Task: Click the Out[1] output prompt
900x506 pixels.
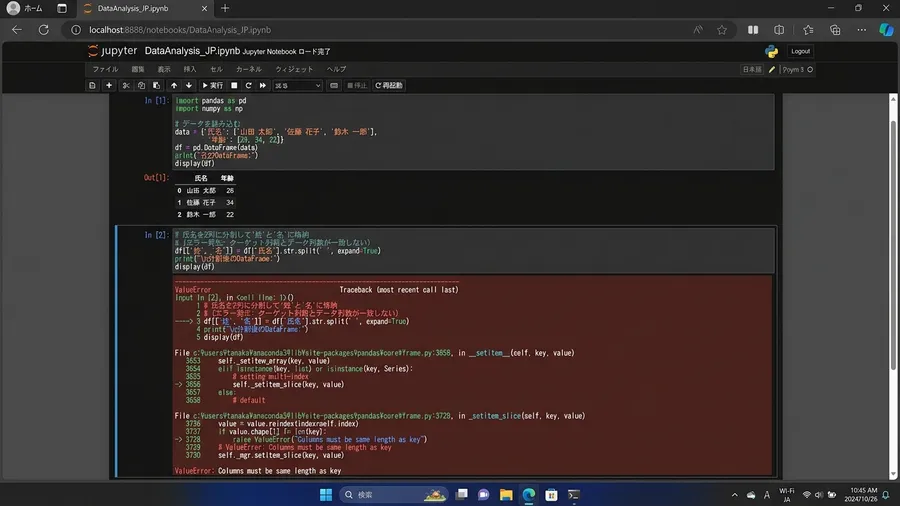Action: click(x=156, y=178)
